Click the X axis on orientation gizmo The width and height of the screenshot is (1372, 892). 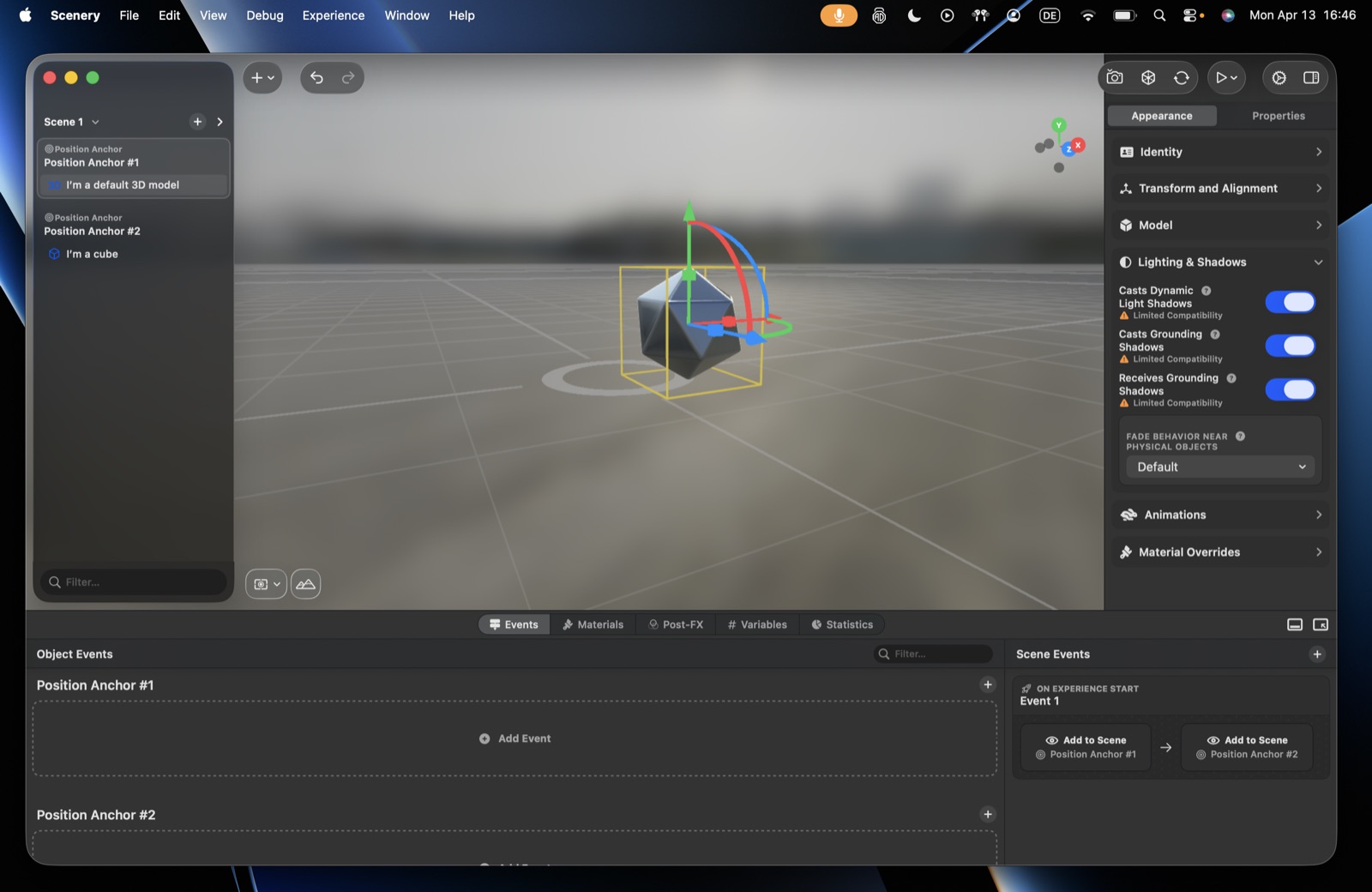click(x=1078, y=145)
